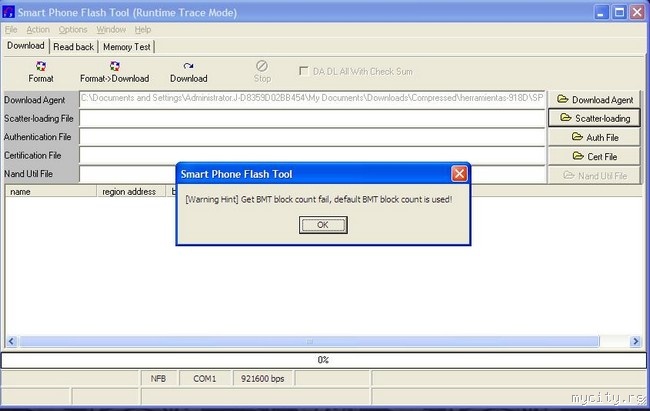Click the Scatter-loading File input field
650x411 pixels.
[312, 118]
